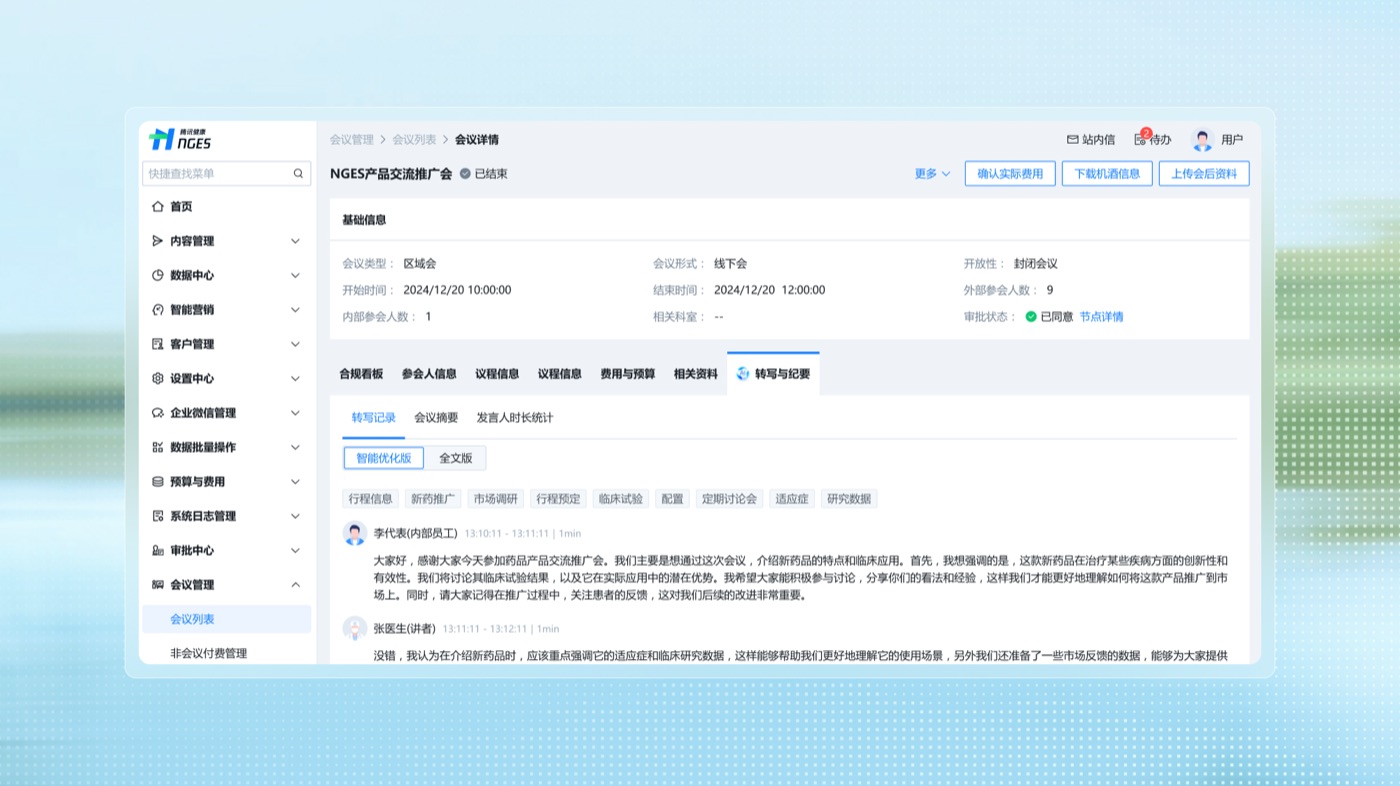Switch to 合规看板 tab
Viewport: 1400px width, 786px height.
pyautogui.click(x=361, y=374)
